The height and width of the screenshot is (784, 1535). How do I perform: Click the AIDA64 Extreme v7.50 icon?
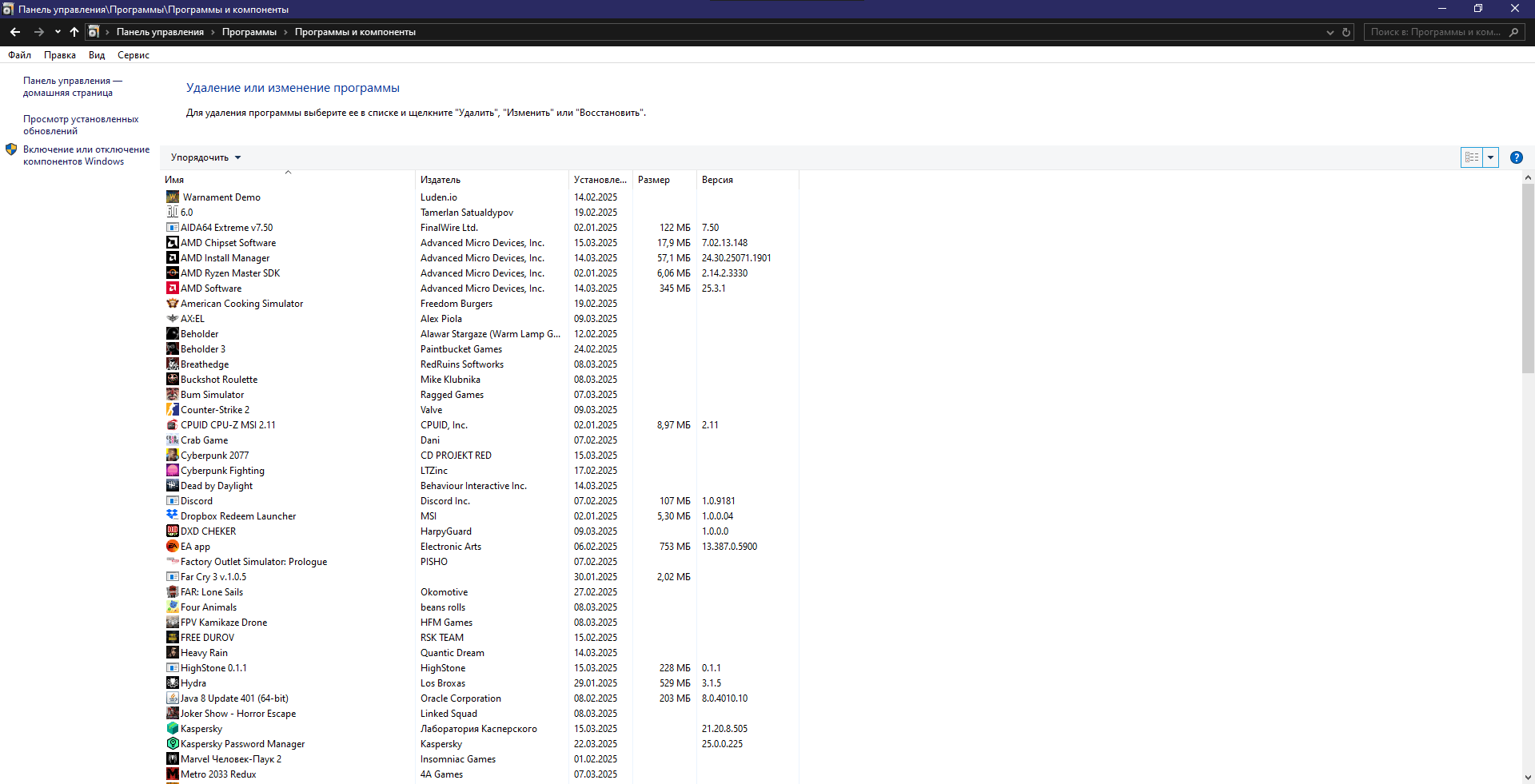pos(173,228)
